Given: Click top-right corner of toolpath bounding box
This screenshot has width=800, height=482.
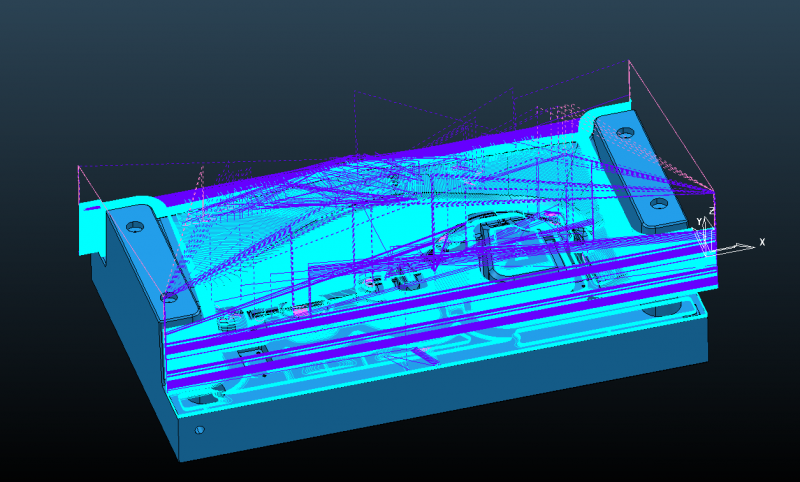Looking at the screenshot, I should pos(629,60).
